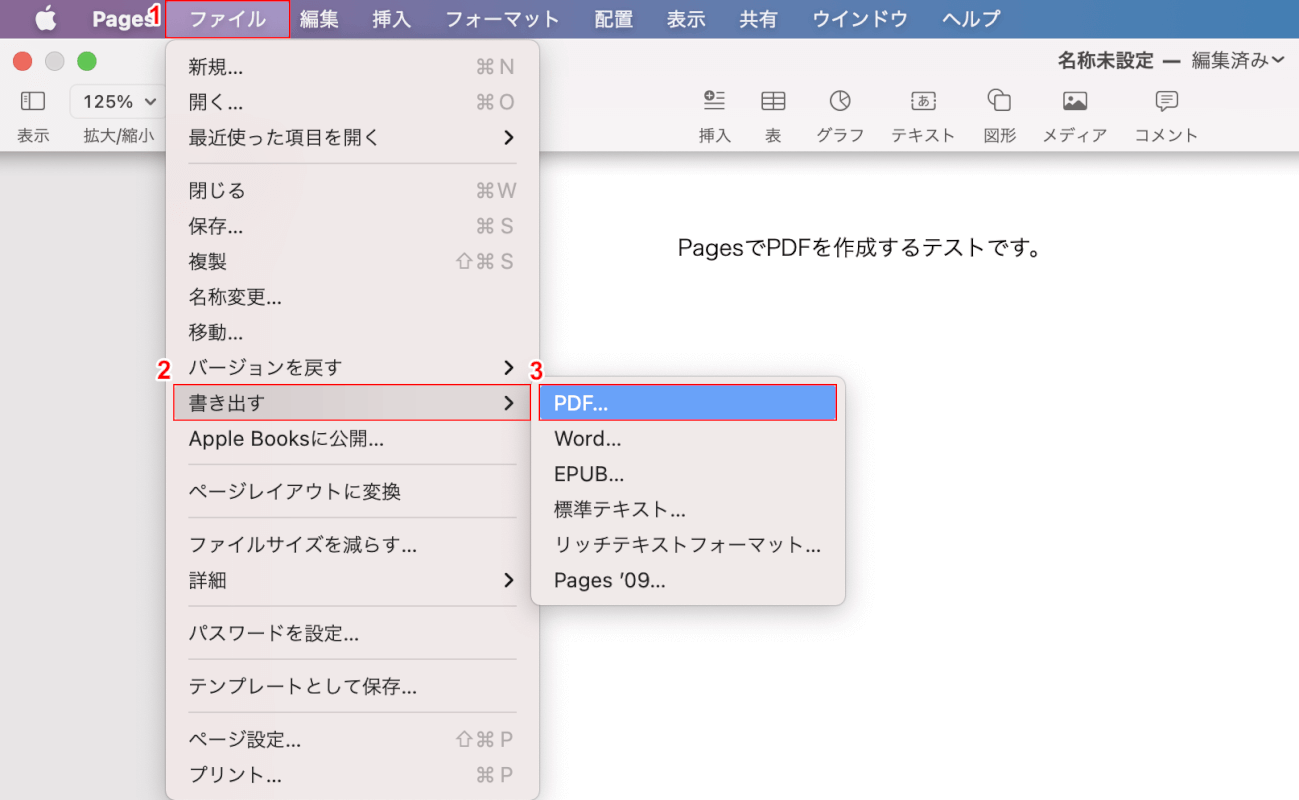The image size is (1299, 800).
Task: Choose 保存... from the File menu
Action: [352, 226]
